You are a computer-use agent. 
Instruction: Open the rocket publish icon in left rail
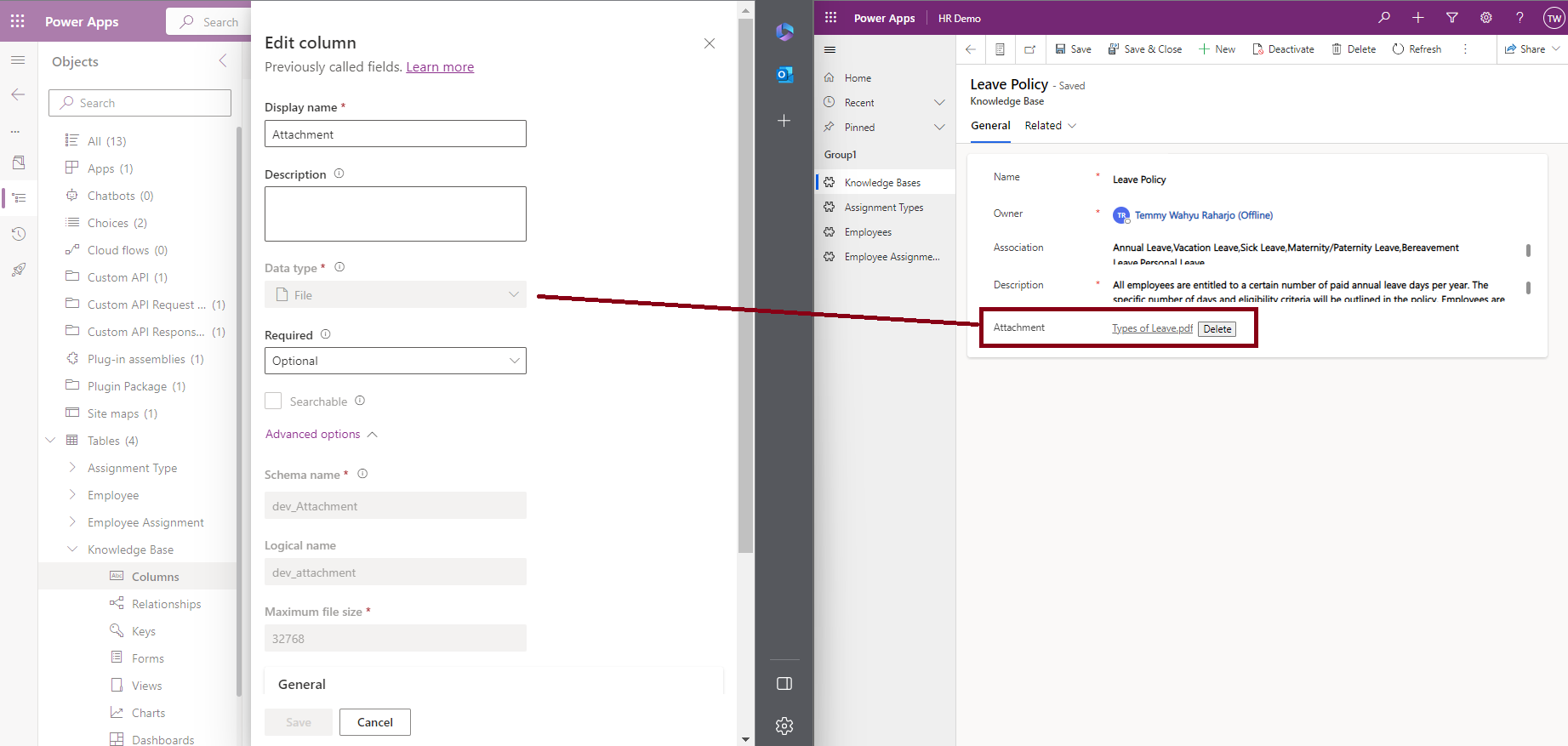(19, 270)
